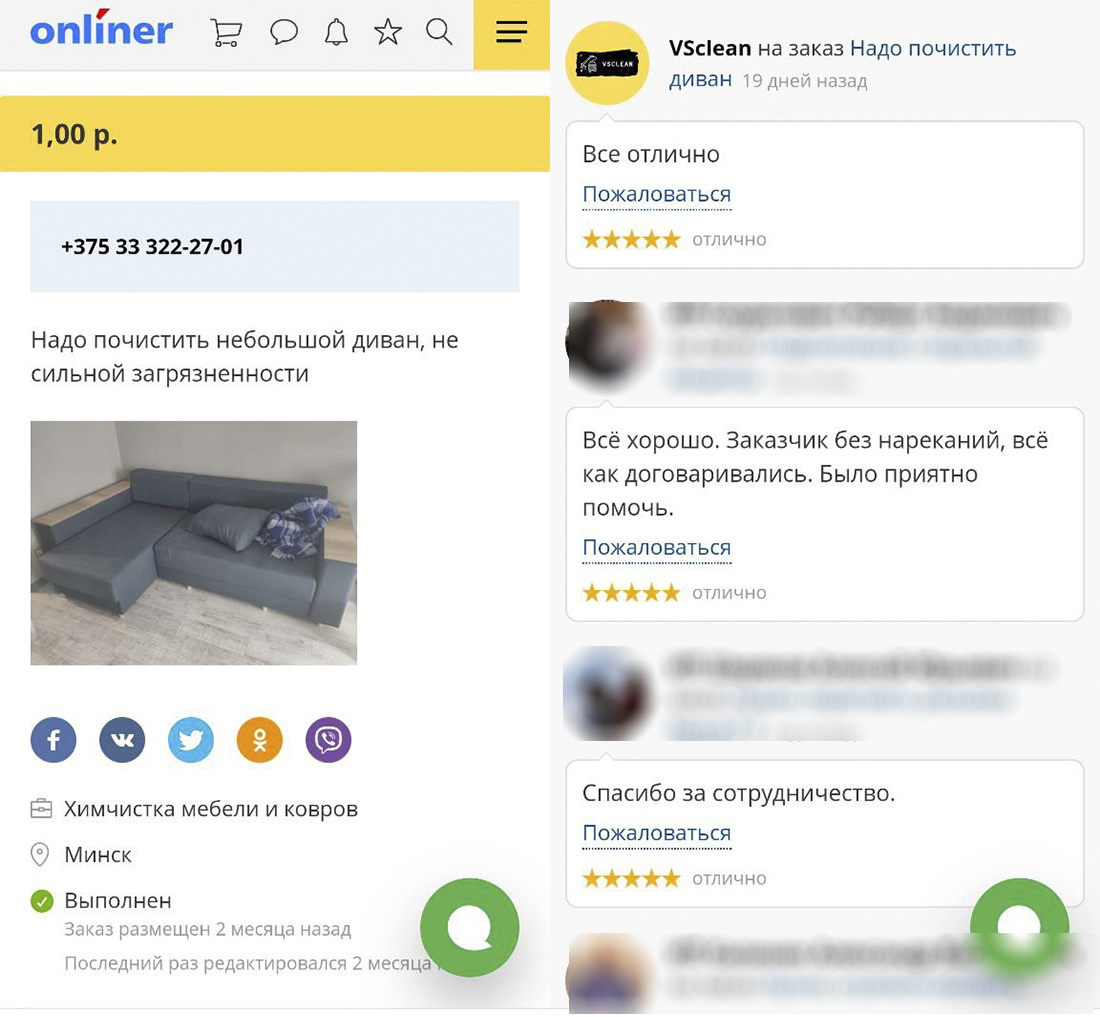1100x1017 pixels.
Task: Open VSclean profile avatar
Action: coord(608,63)
